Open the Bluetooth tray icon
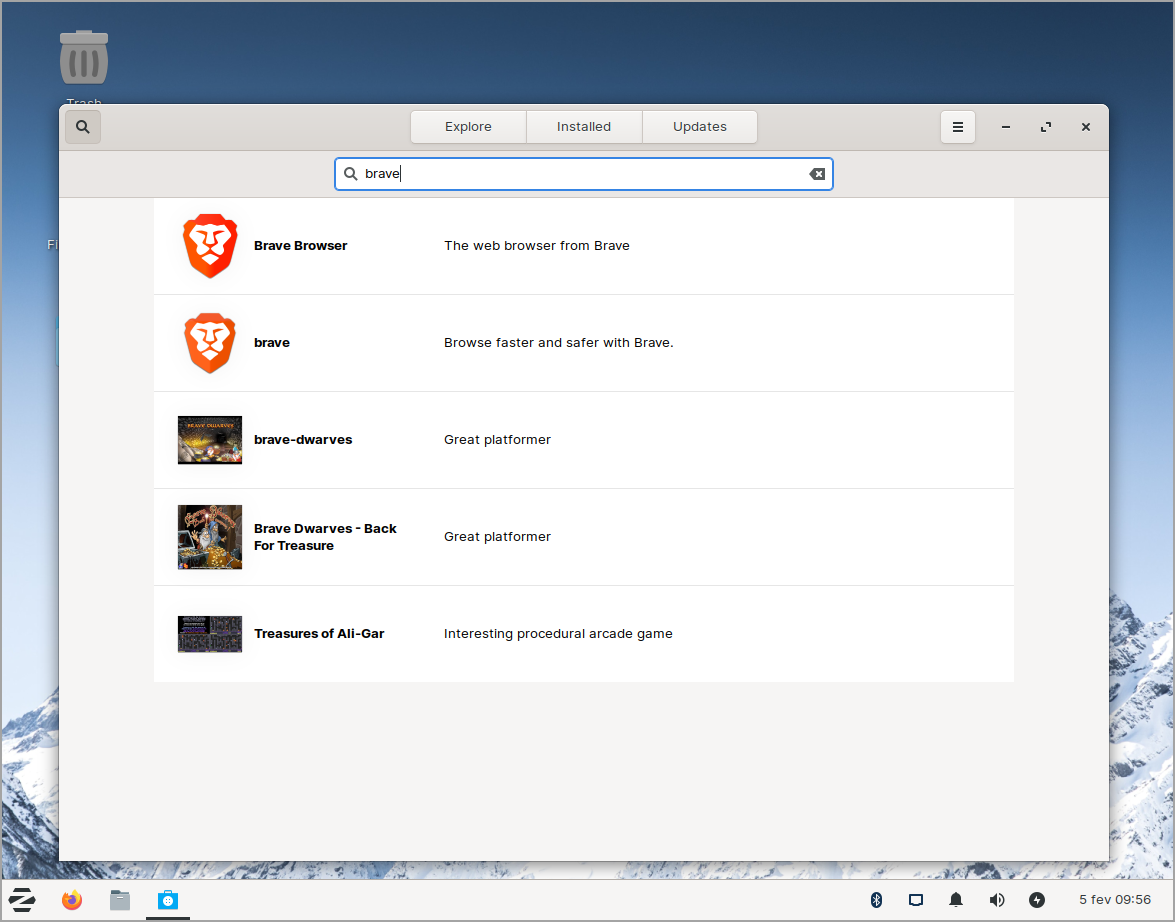The width and height of the screenshot is (1175, 922). [x=876, y=900]
